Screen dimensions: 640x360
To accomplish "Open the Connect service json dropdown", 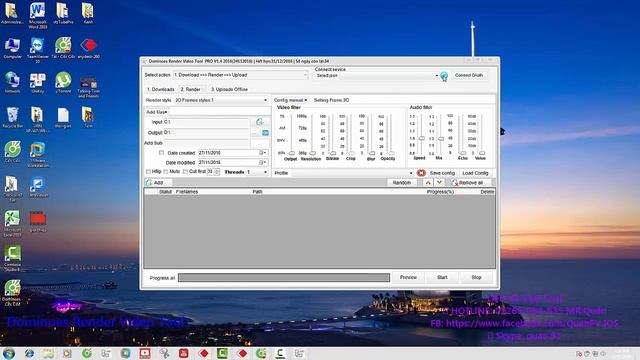I will (x=390, y=76).
